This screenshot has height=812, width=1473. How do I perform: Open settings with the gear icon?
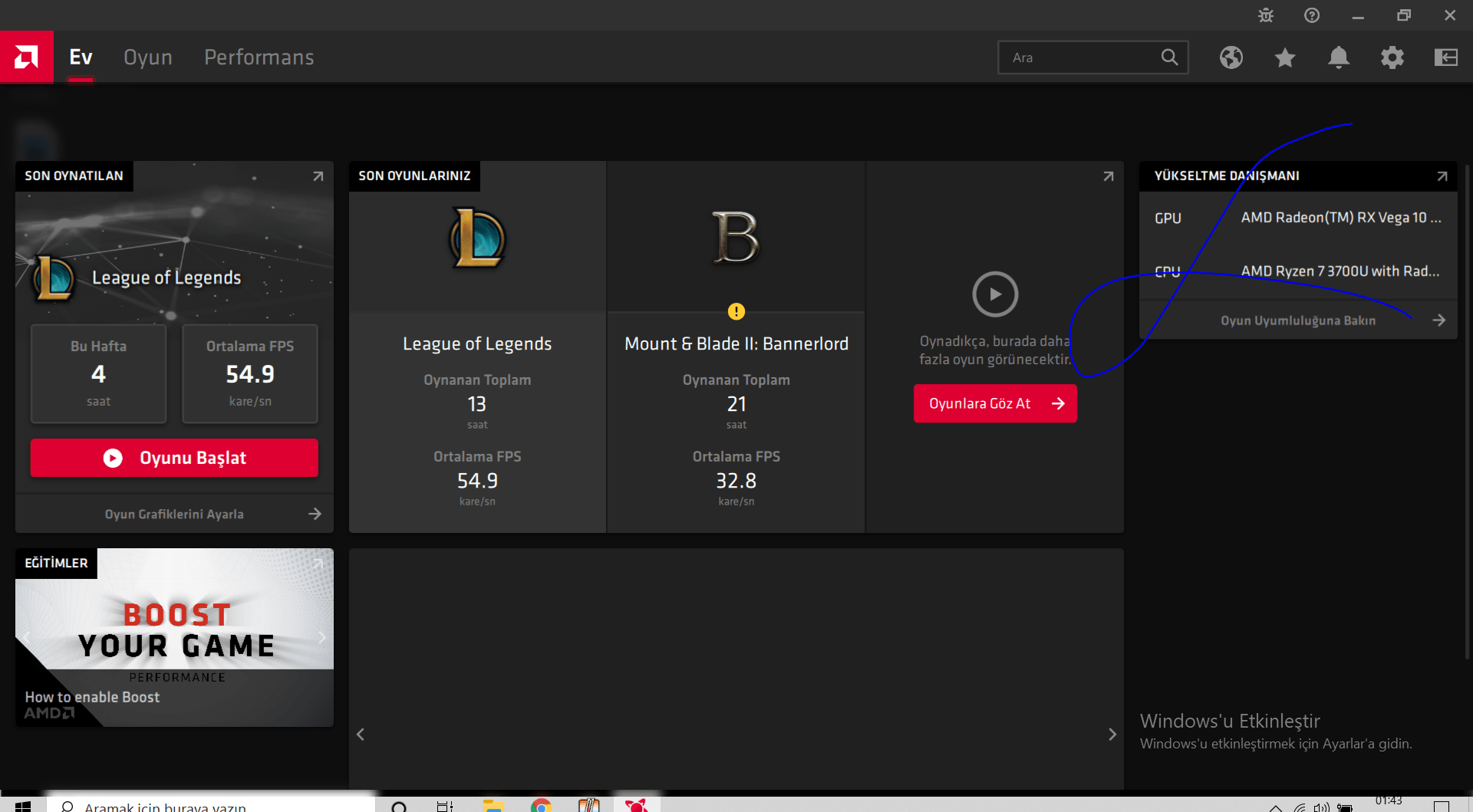[x=1392, y=58]
